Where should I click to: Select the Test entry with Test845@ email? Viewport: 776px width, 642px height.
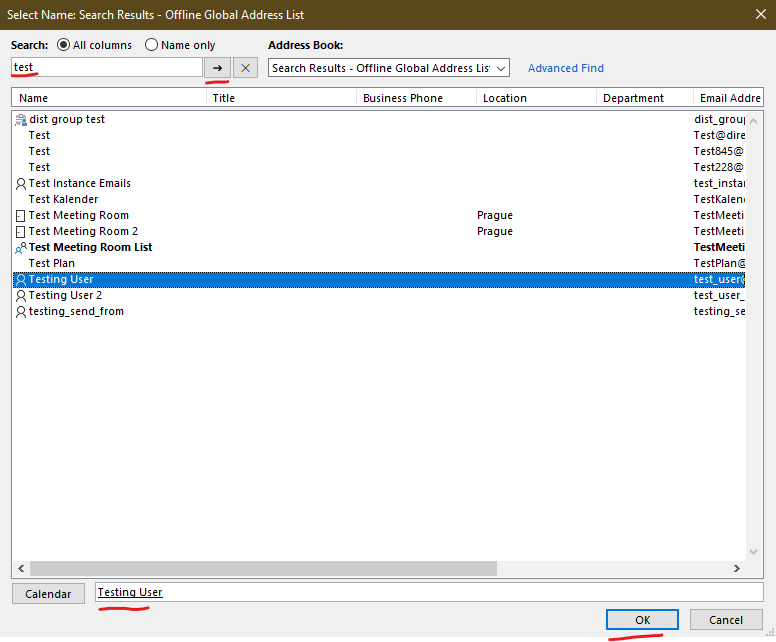click(x=379, y=151)
